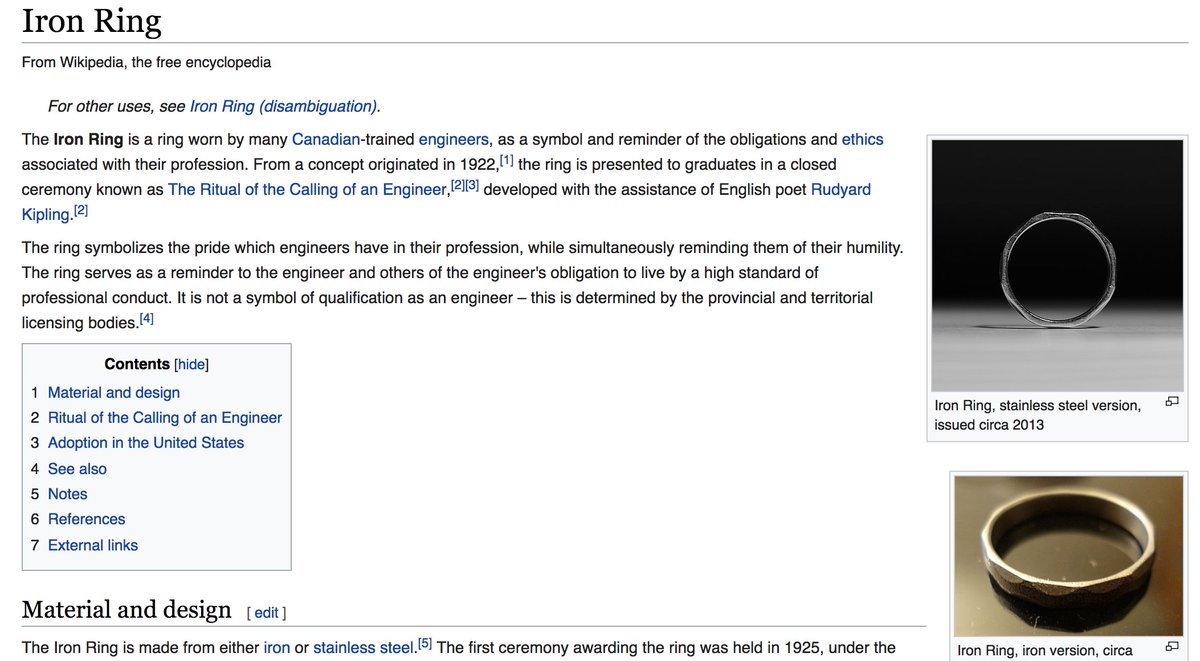1200x661 pixels.
Task: Go to Notes in contents
Action: click(67, 494)
